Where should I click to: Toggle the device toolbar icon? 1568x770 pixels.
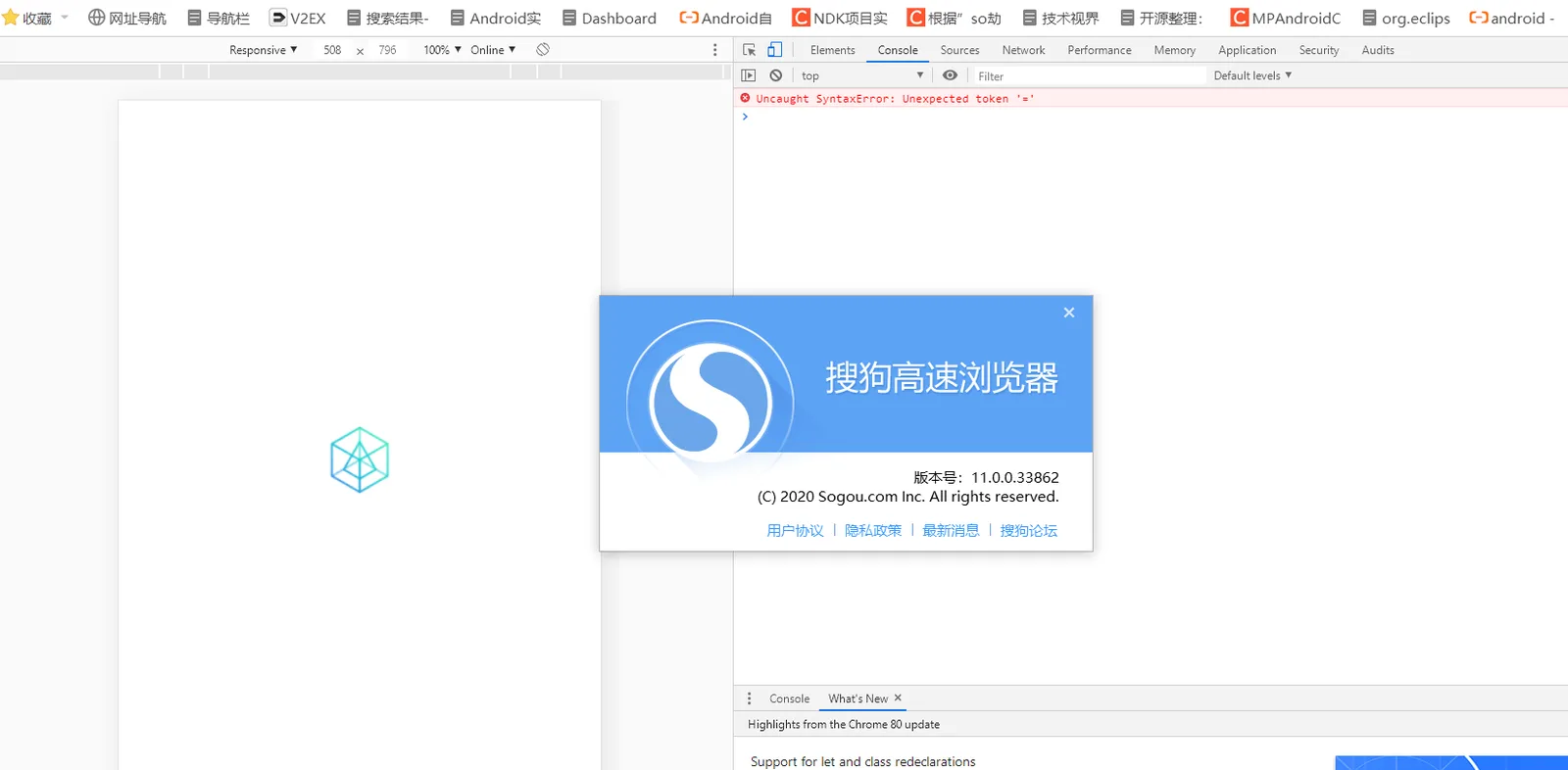click(774, 50)
